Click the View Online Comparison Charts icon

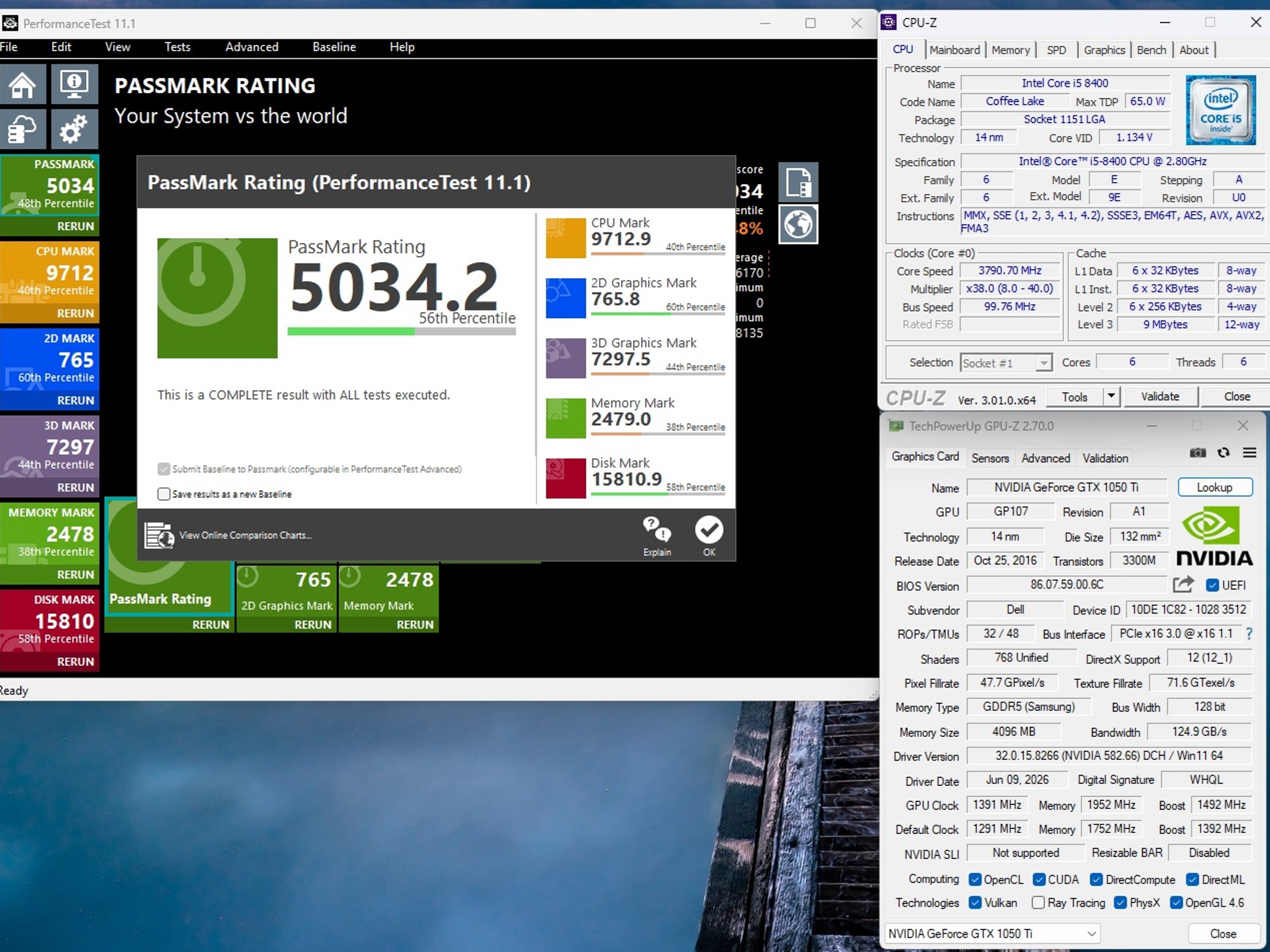point(159,535)
